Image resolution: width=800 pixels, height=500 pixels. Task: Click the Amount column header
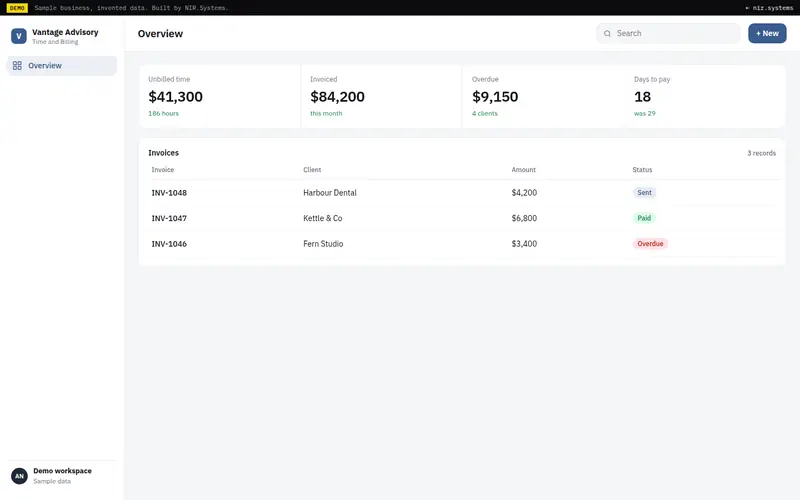[x=523, y=170]
